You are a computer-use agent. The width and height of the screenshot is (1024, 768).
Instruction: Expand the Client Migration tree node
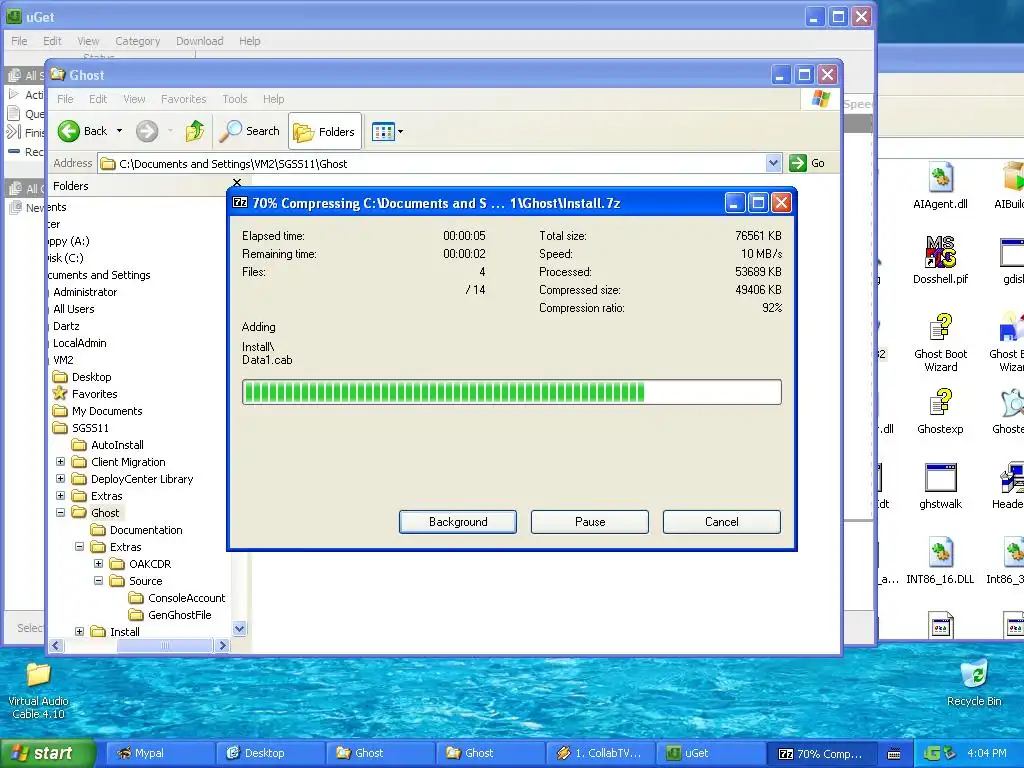[x=61, y=462]
